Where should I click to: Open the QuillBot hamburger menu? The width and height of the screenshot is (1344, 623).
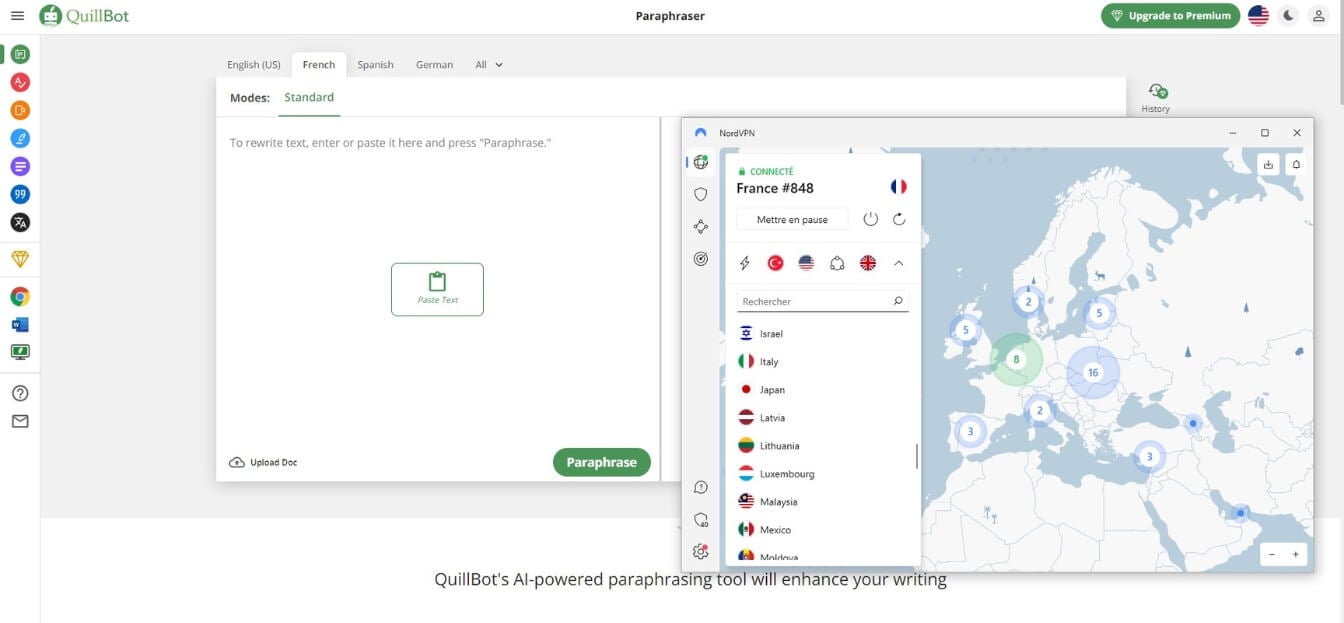[16, 16]
